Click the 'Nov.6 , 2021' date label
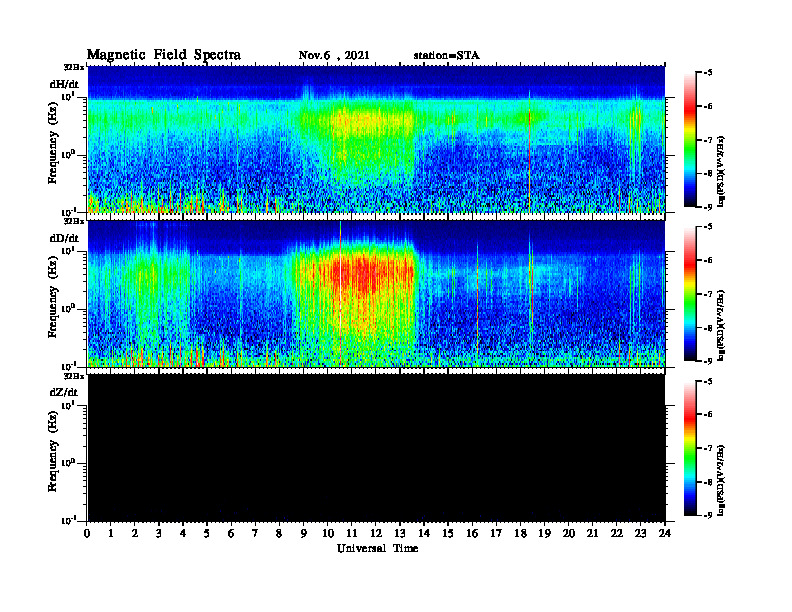Screen dimensions: 792x612 click(x=334, y=56)
